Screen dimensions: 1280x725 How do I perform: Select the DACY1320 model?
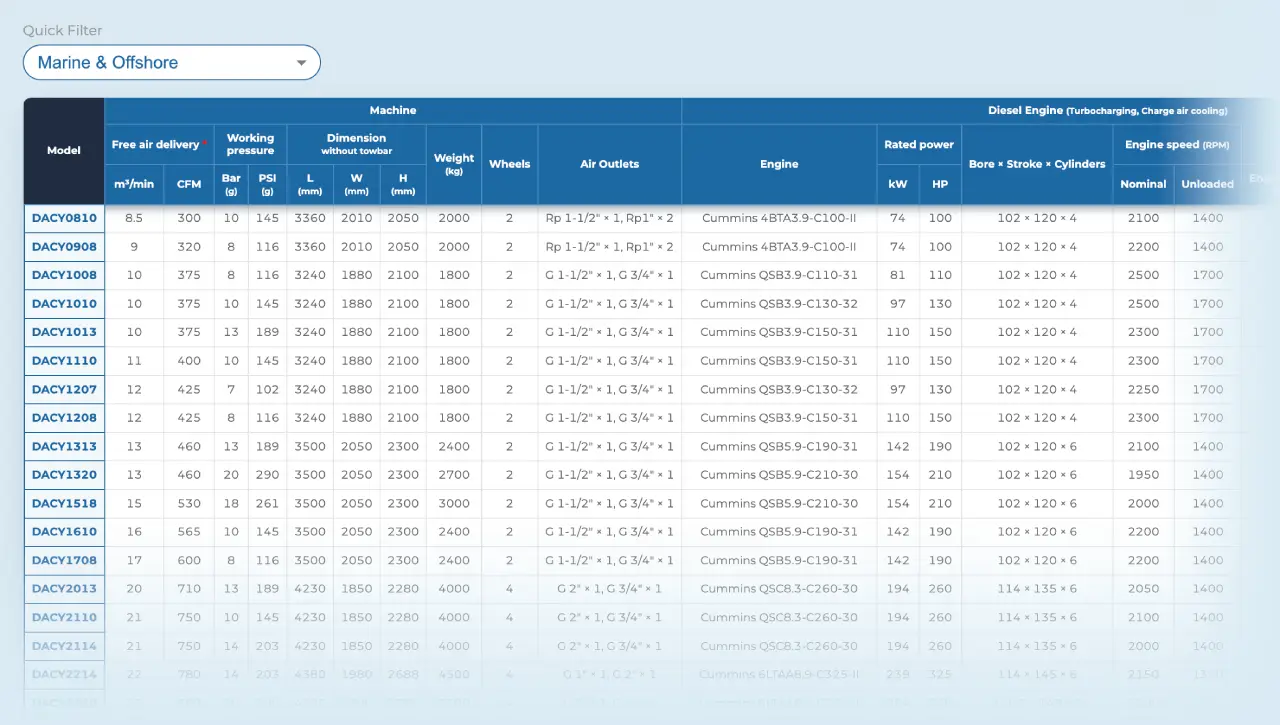(64, 475)
